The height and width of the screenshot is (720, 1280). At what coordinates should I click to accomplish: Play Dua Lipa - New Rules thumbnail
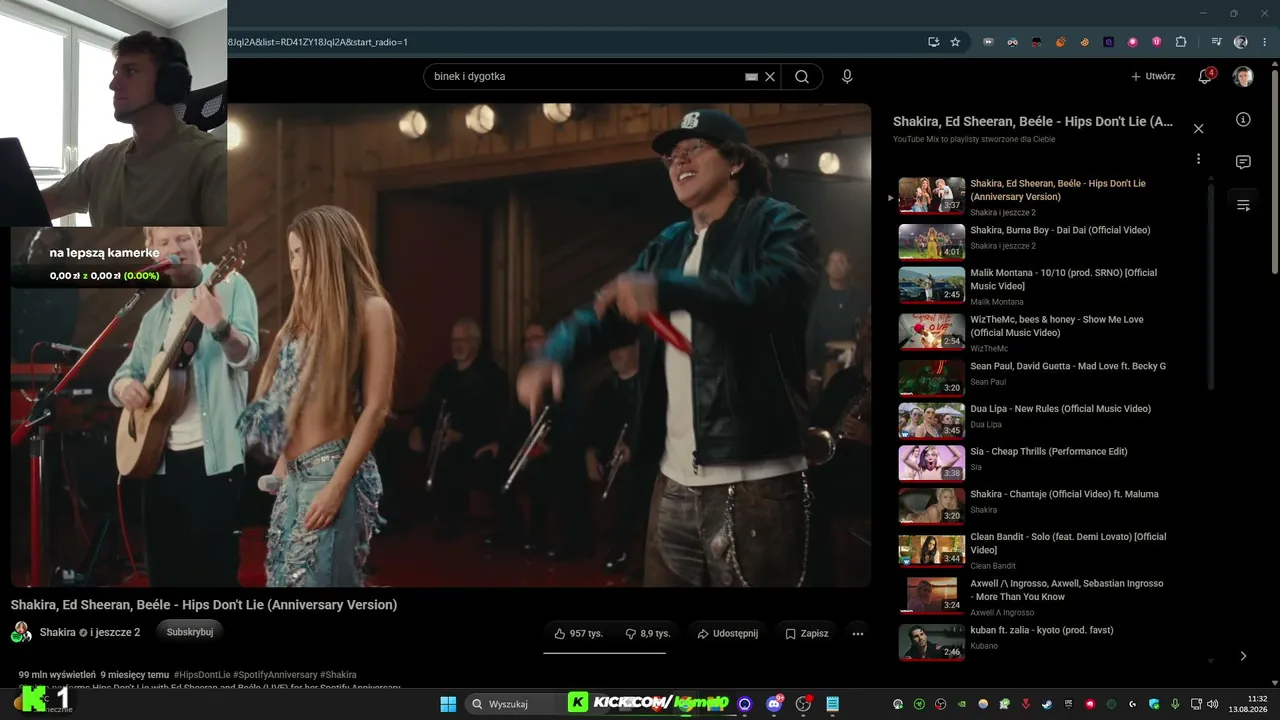click(932, 420)
